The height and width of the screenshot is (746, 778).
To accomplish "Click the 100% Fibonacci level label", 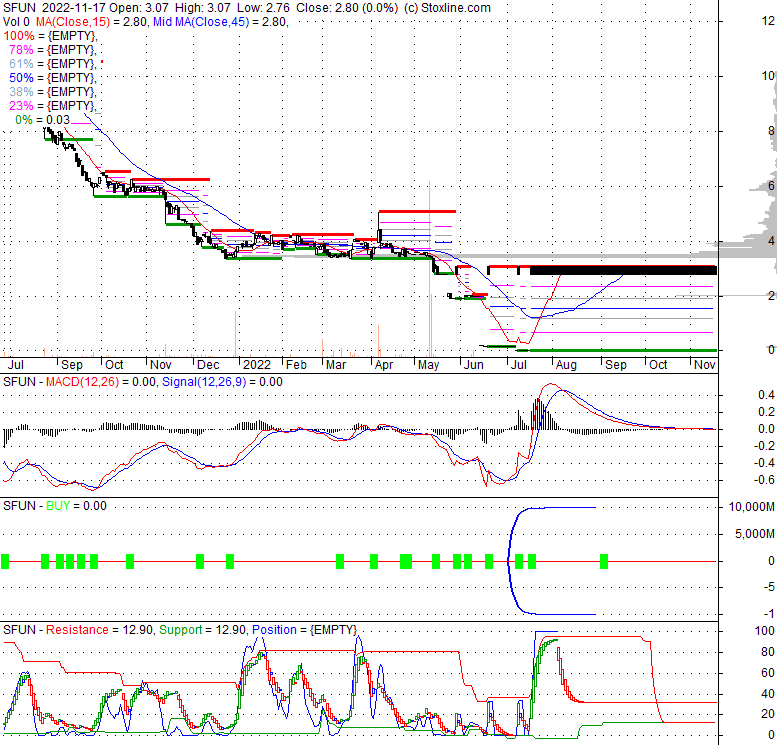I will tap(50, 35).
